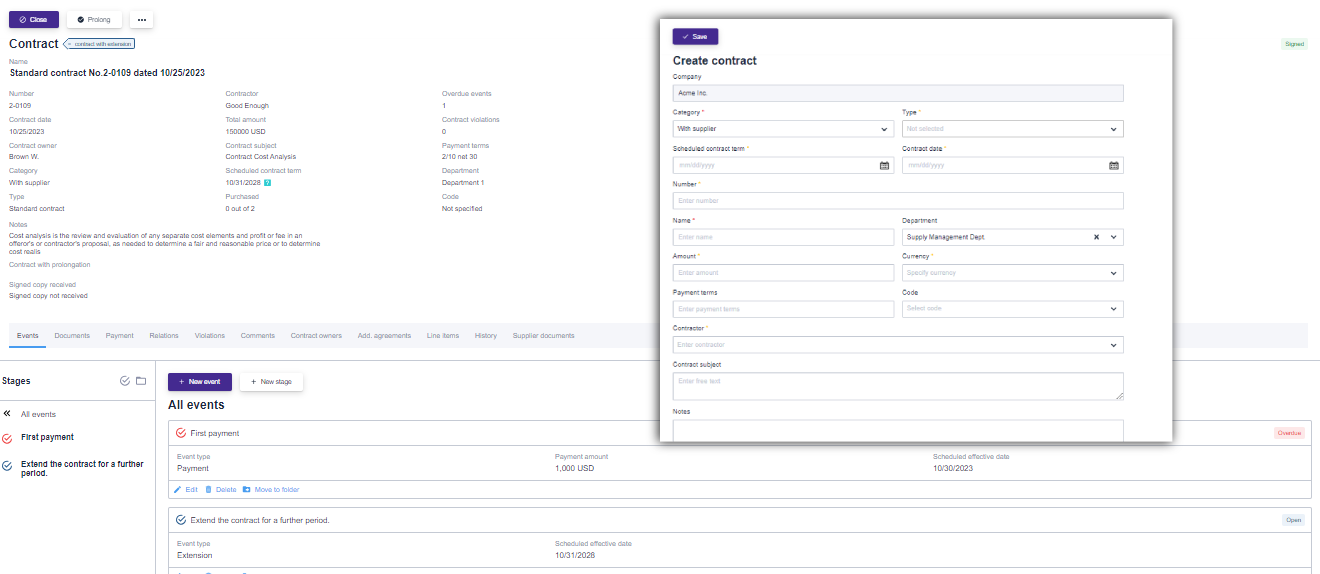Open the Relations tab
The image size is (1320, 574).
pyautogui.click(x=164, y=336)
